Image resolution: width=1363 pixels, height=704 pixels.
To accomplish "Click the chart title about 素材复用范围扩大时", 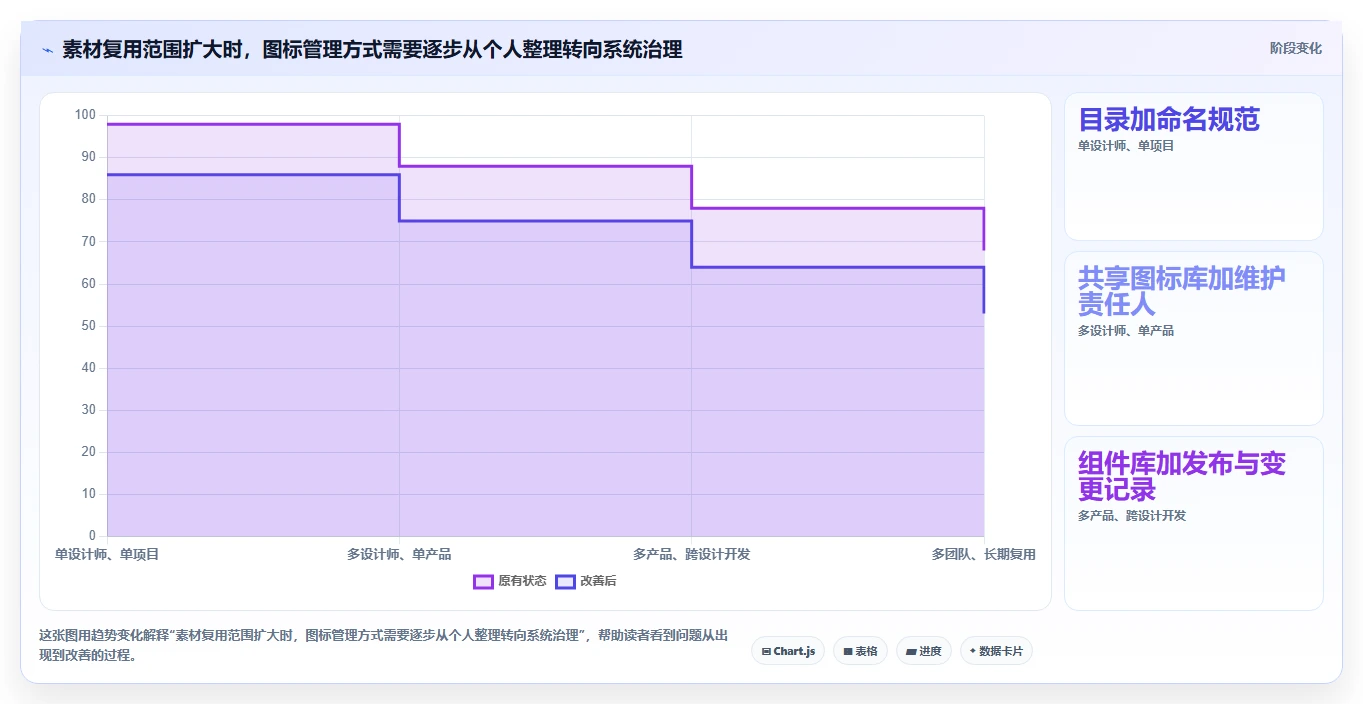I will point(372,50).
